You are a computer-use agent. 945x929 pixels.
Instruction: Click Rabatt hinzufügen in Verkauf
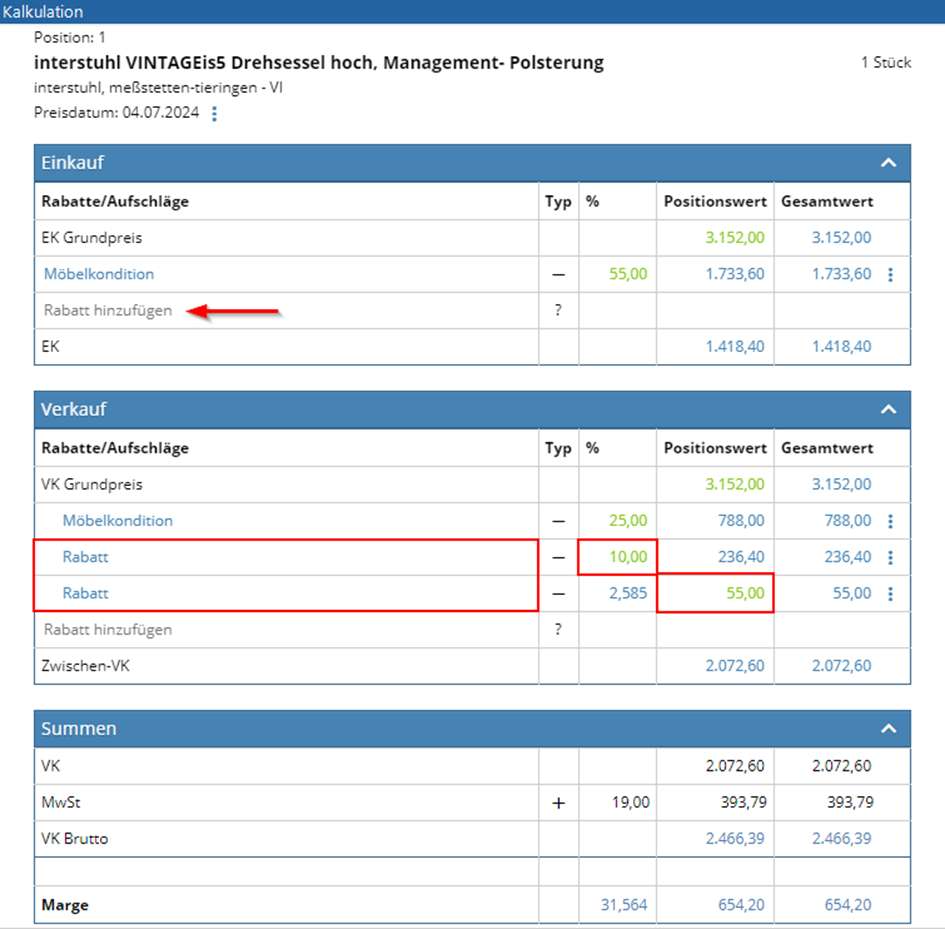(x=108, y=630)
